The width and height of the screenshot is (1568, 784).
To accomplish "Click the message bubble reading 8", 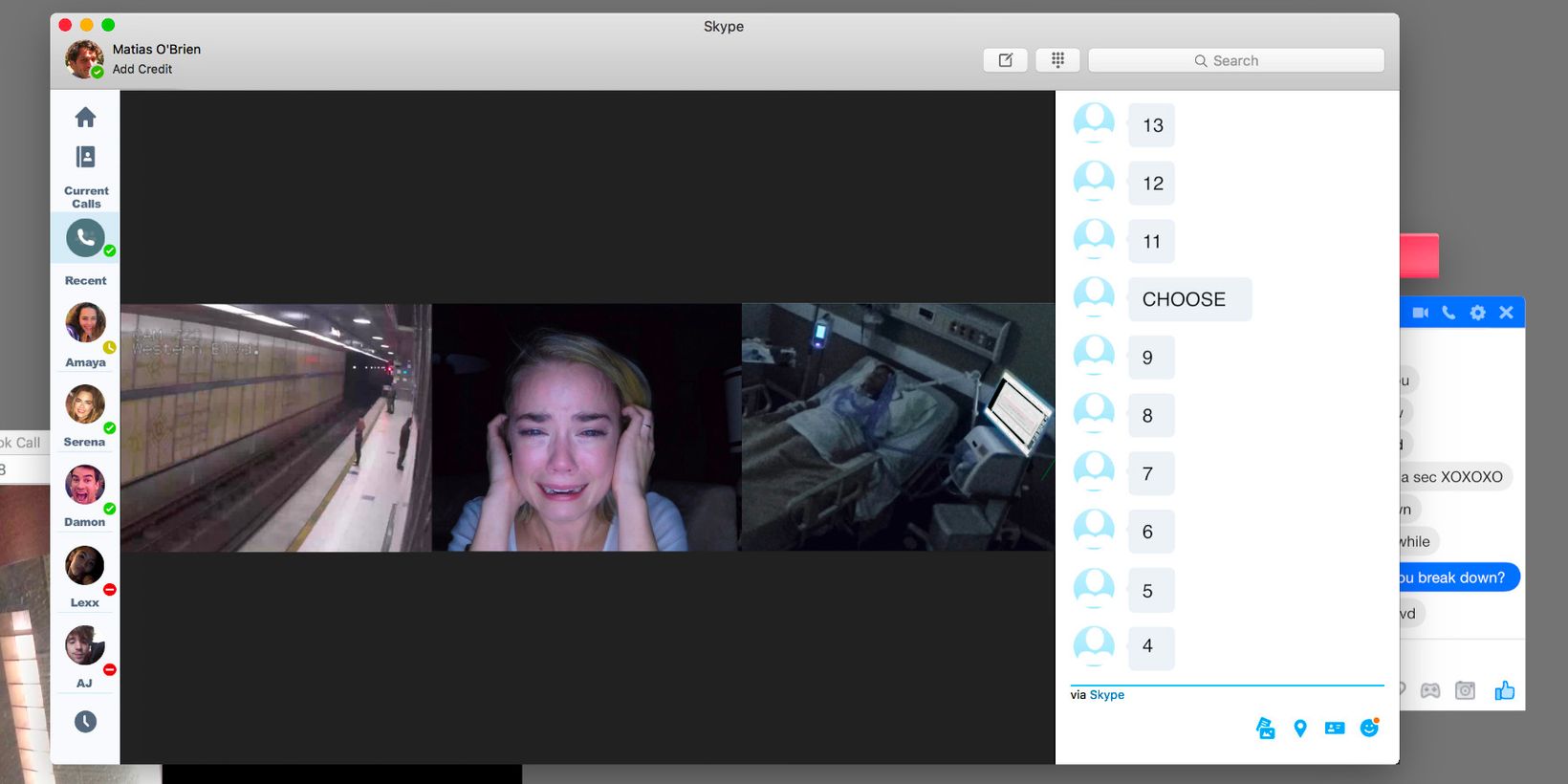I will click(1151, 416).
